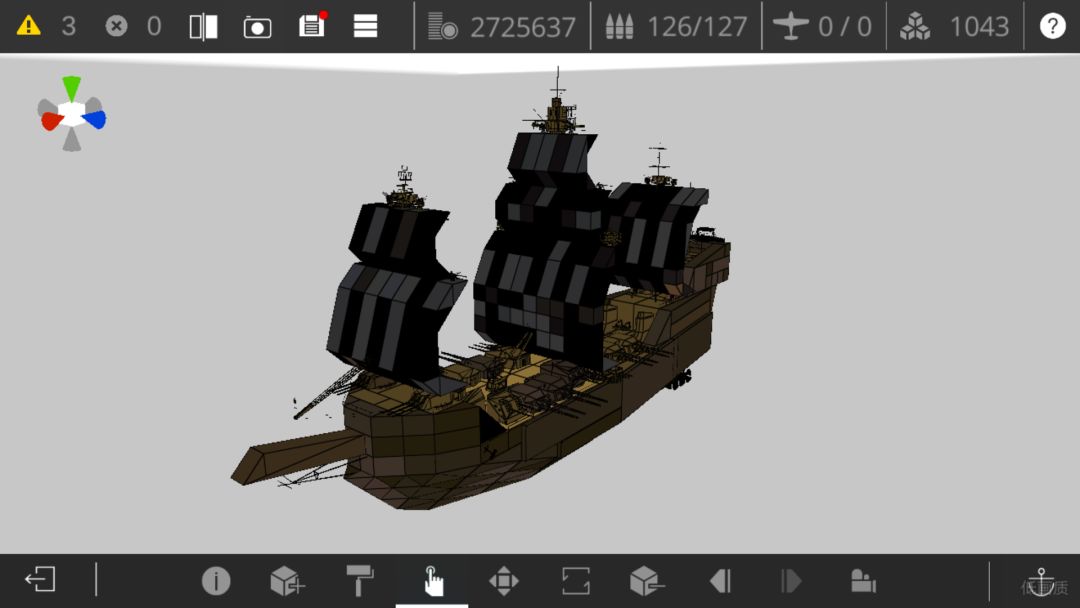Select the add part cube tool

[x=287, y=580]
